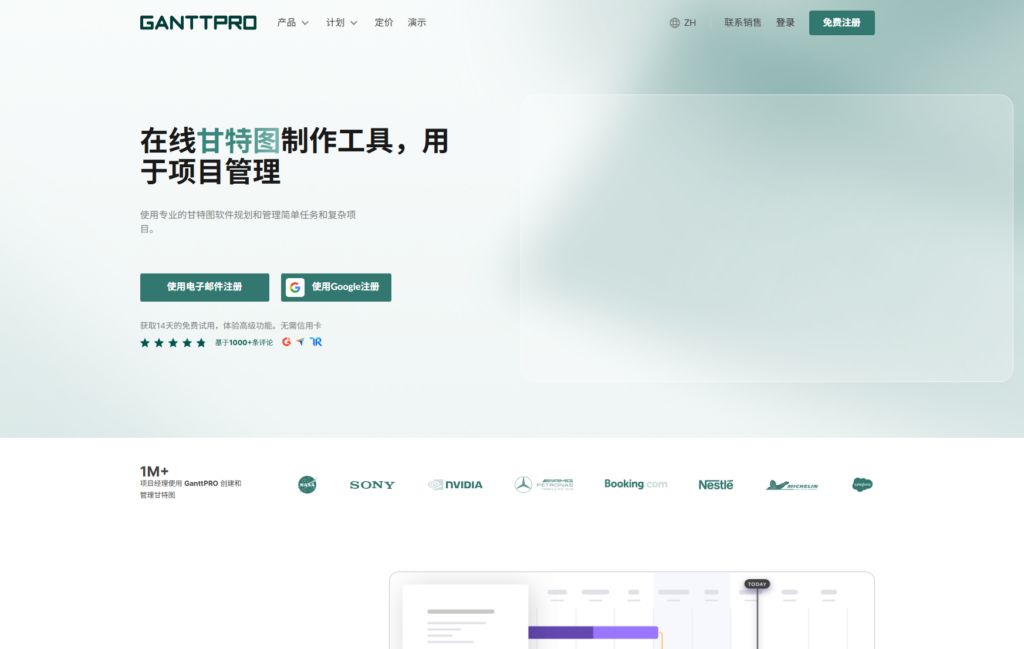Click the 1M+ statistic text
1024x649 pixels.
[x=154, y=471]
